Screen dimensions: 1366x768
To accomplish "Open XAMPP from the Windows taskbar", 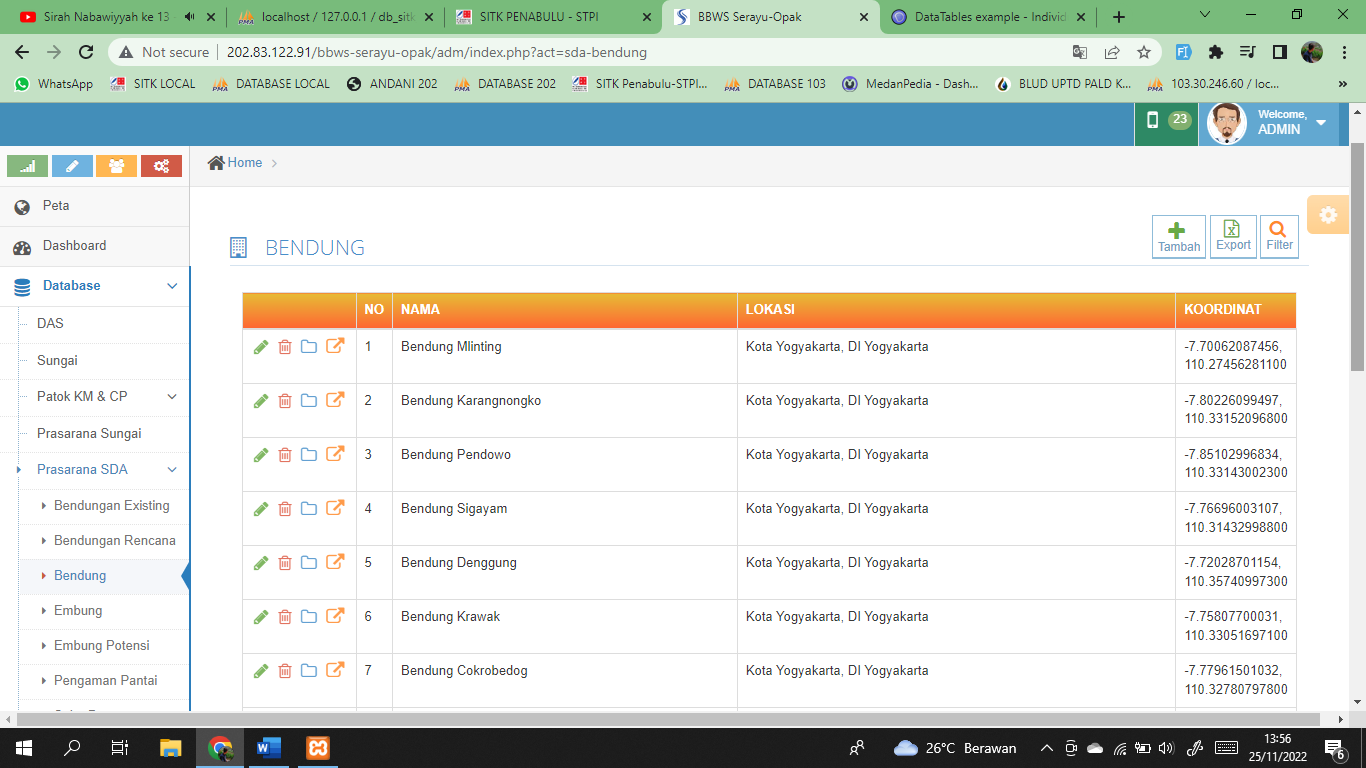I will tap(318, 748).
